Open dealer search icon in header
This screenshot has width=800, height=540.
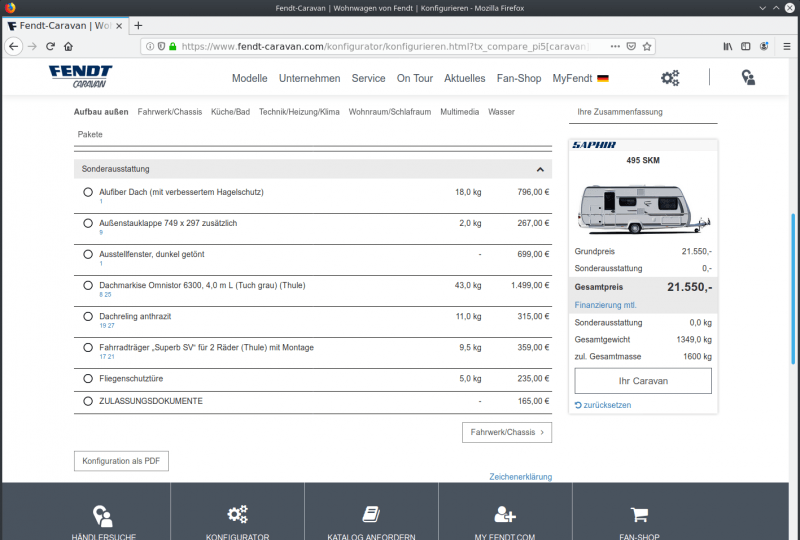coord(748,78)
